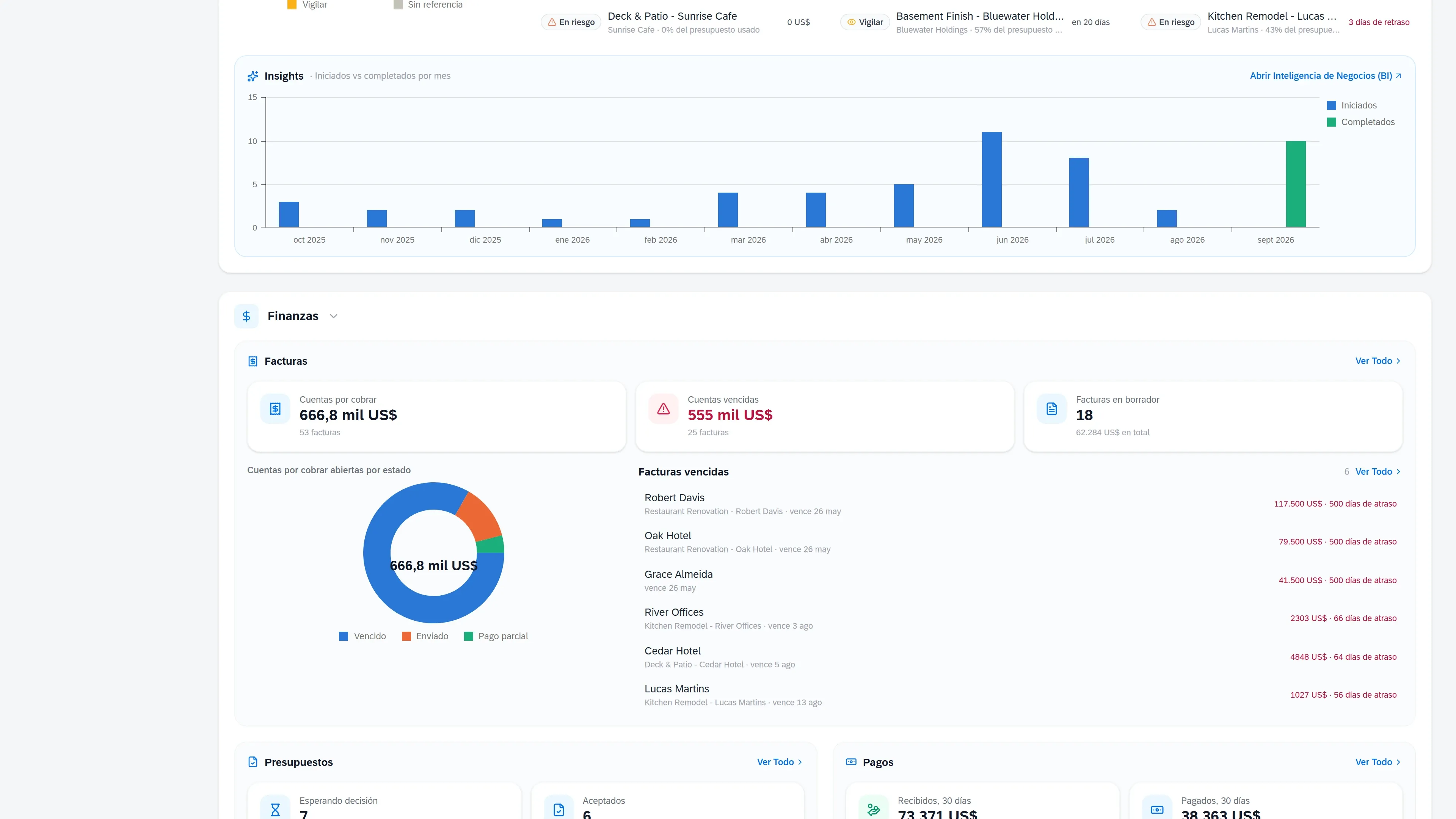Open the River Offices overdue invoice
Image resolution: width=1456 pixels, height=819 pixels.
[x=1020, y=619]
